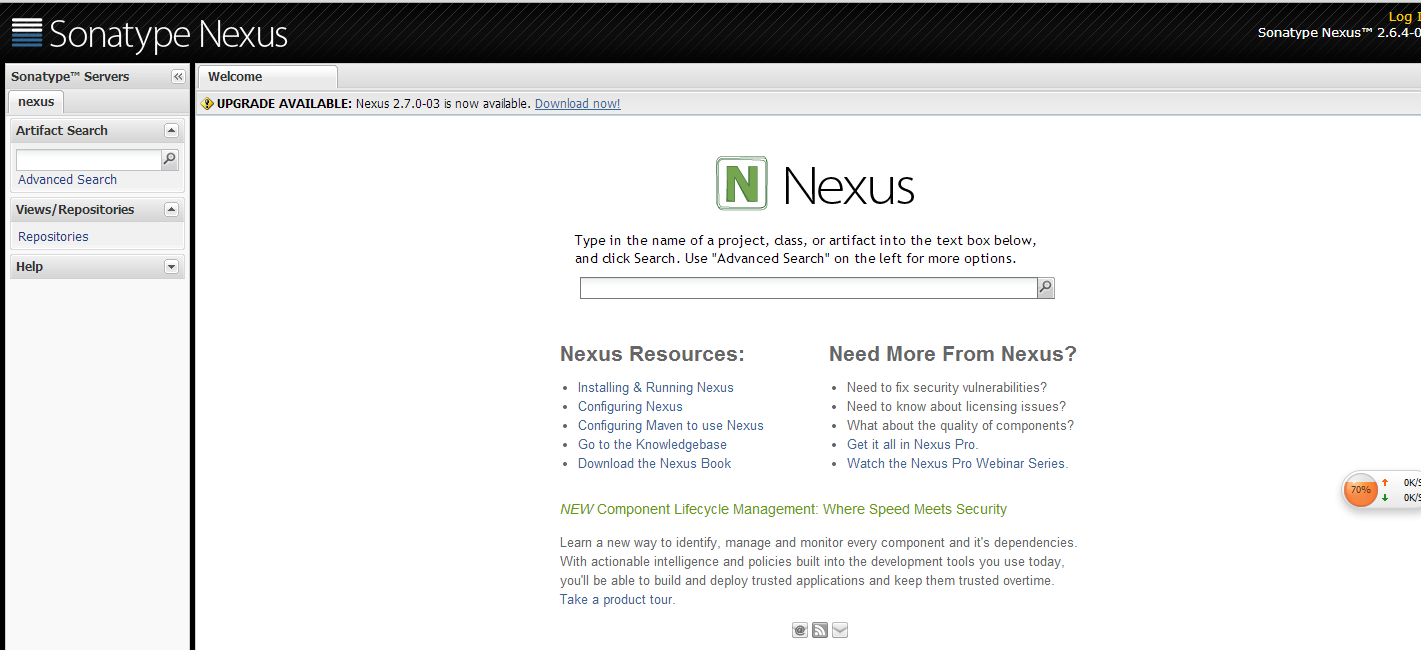Click the main search box magnifier icon
Viewport: 1421px width, 650px height.
pyautogui.click(x=1045, y=288)
